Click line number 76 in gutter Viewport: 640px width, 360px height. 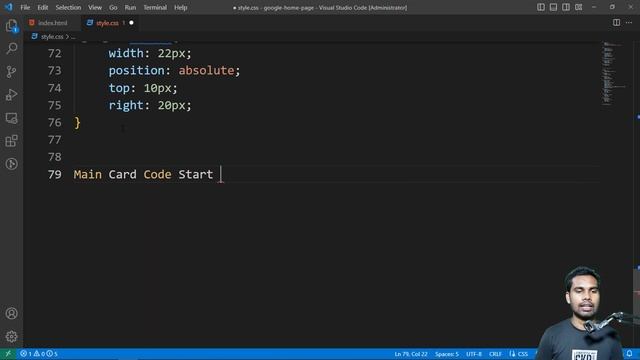(55, 122)
